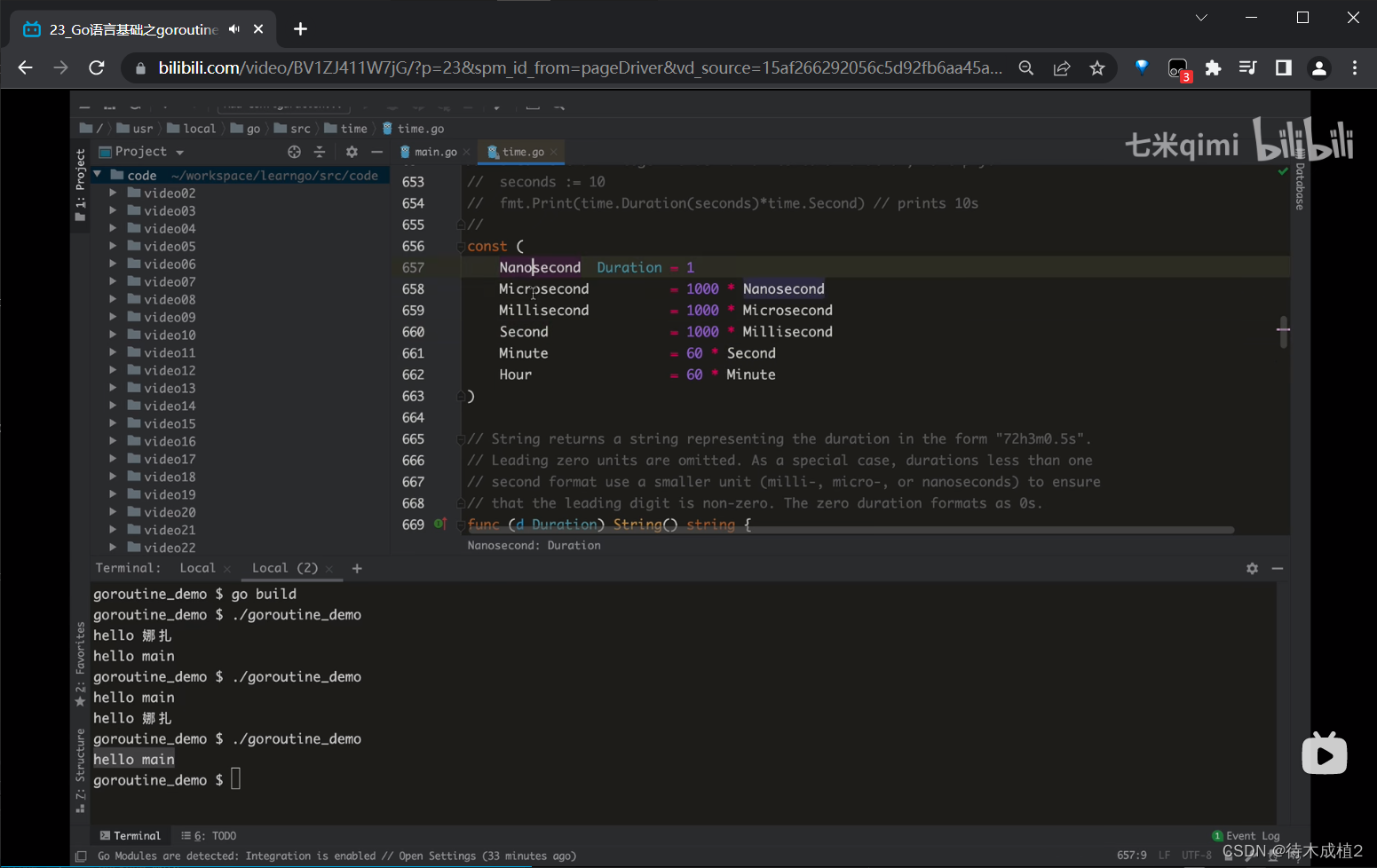Image resolution: width=1377 pixels, height=868 pixels.
Task: Click the browser back arrow
Action: [x=25, y=67]
